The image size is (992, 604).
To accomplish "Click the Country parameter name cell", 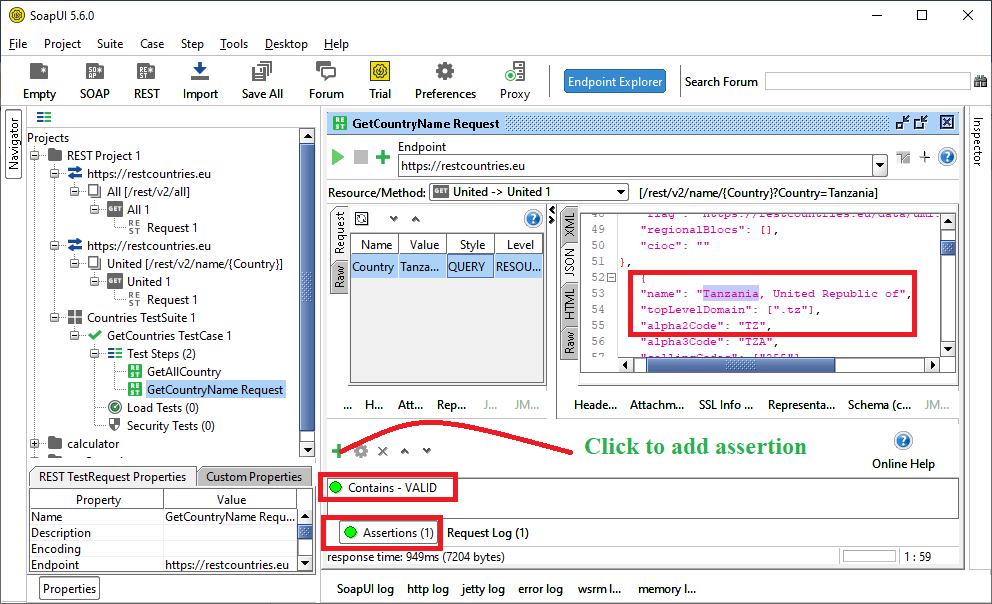I will tap(373, 267).
